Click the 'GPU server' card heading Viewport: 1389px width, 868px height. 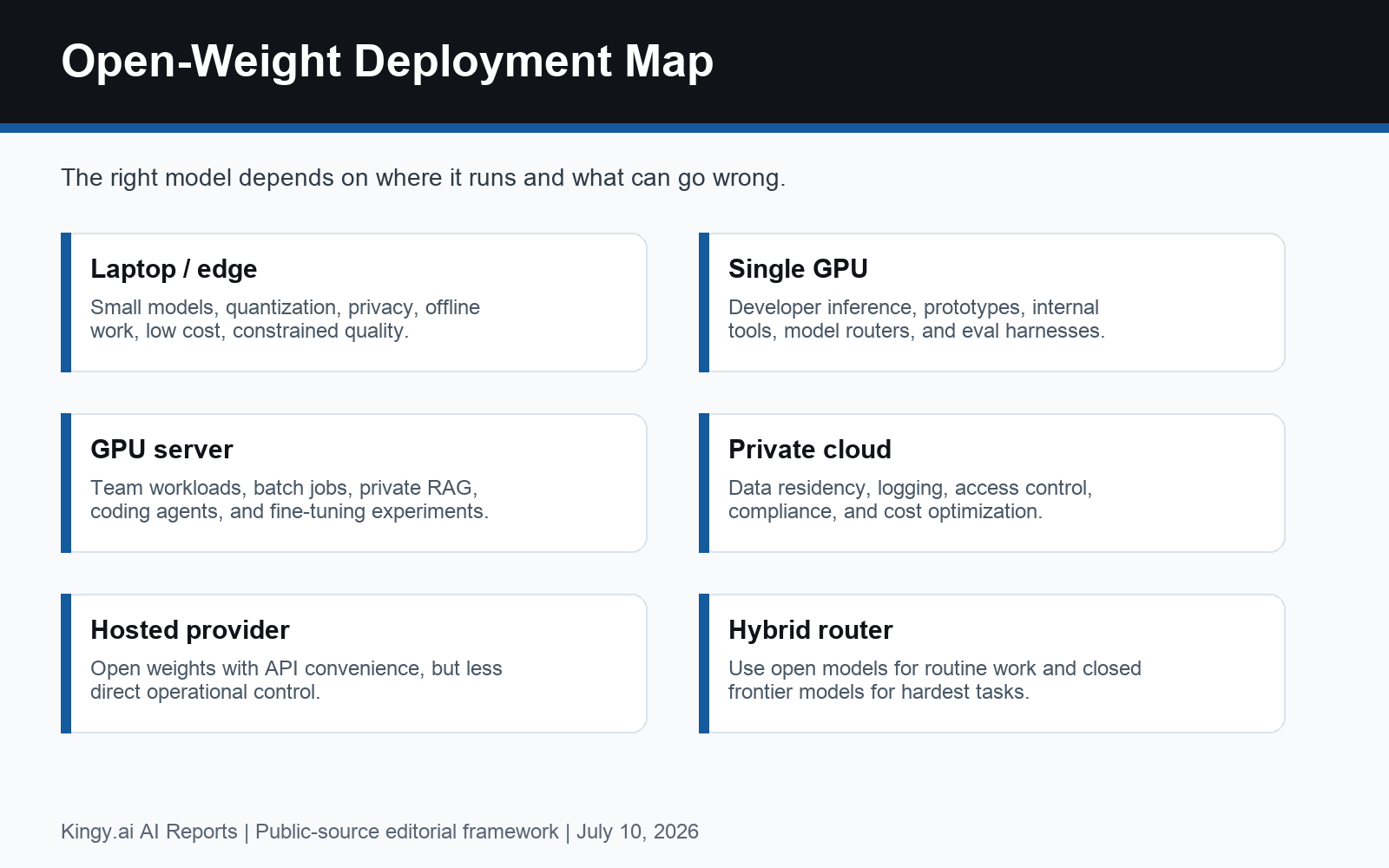point(161,450)
